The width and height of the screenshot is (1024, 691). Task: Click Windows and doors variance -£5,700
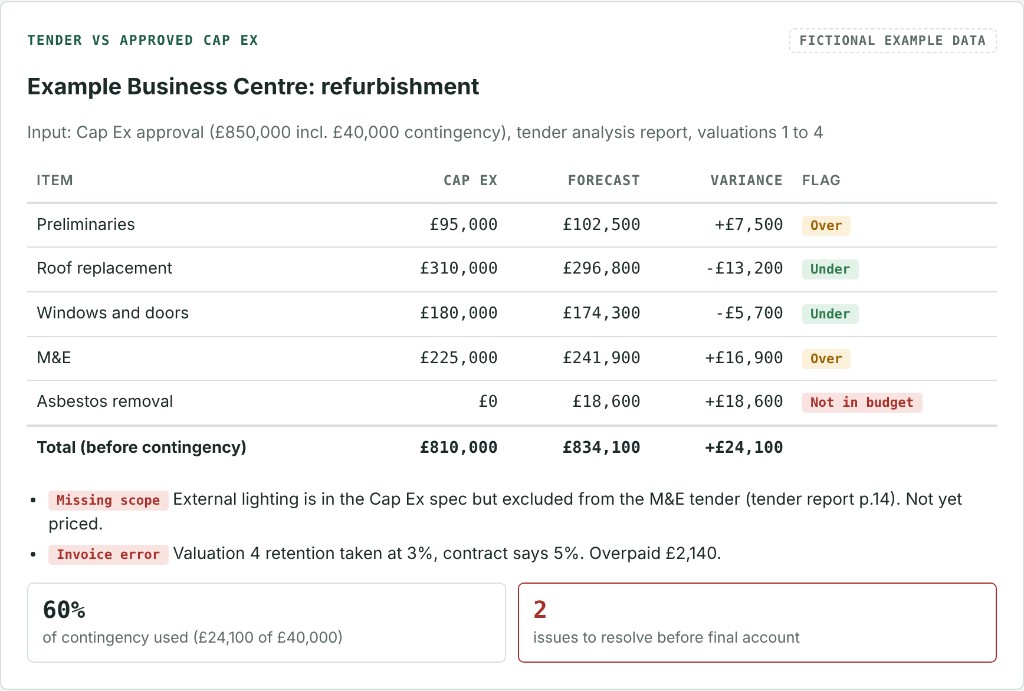[748, 313]
